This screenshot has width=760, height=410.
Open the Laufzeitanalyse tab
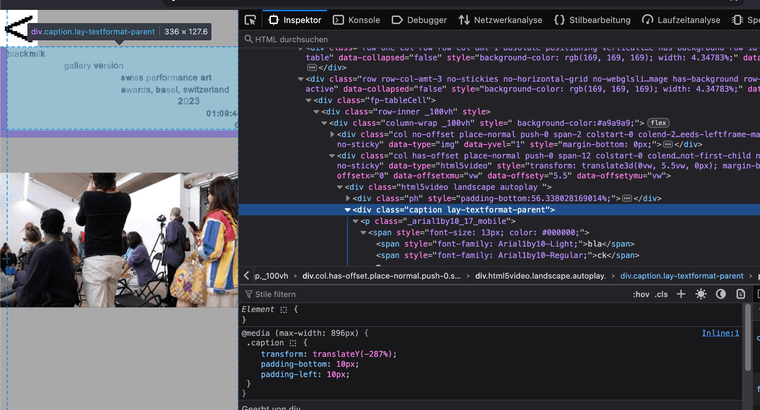pyautogui.click(x=681, y=20)
